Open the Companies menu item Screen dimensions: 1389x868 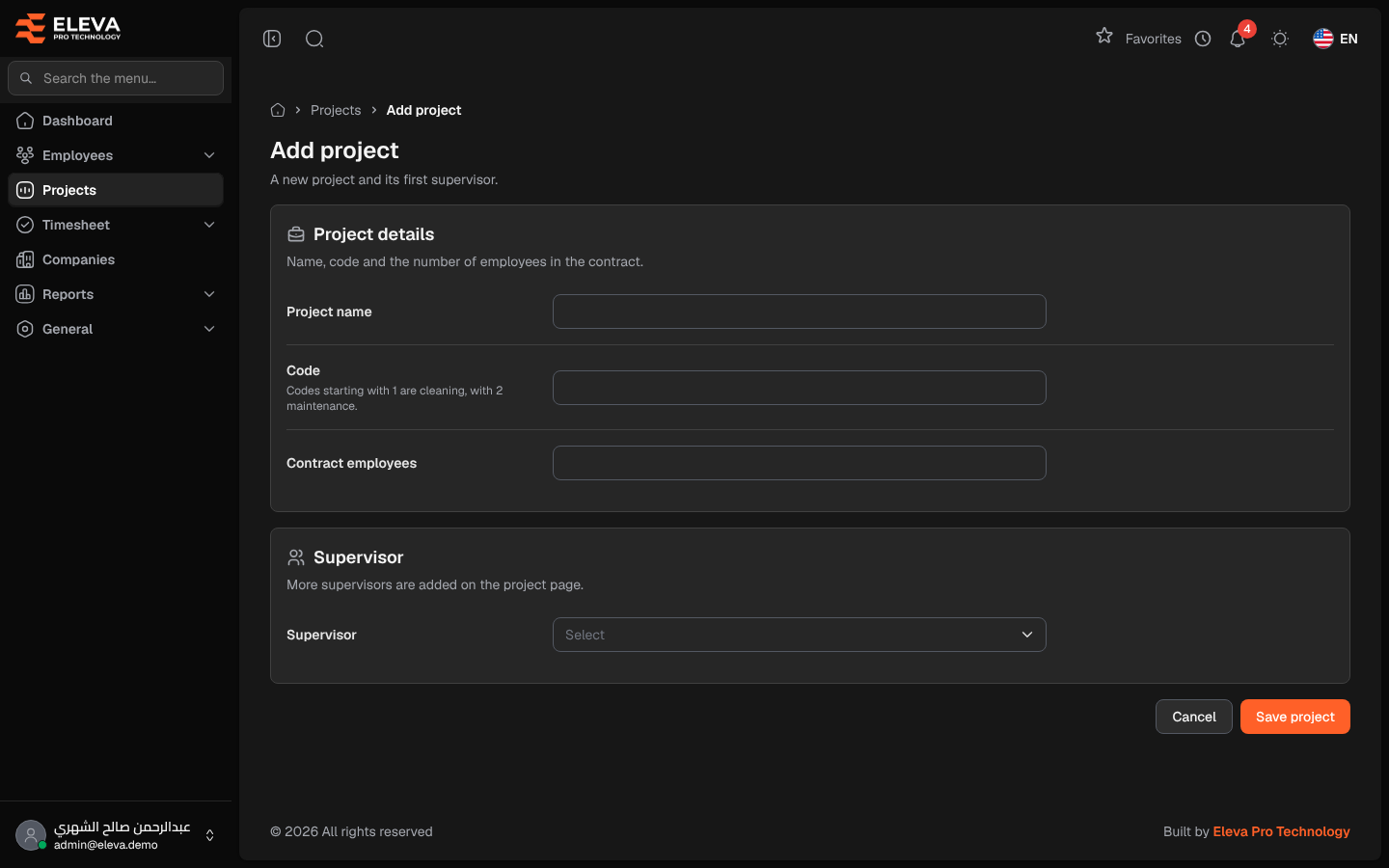click(x=116, y=259)
